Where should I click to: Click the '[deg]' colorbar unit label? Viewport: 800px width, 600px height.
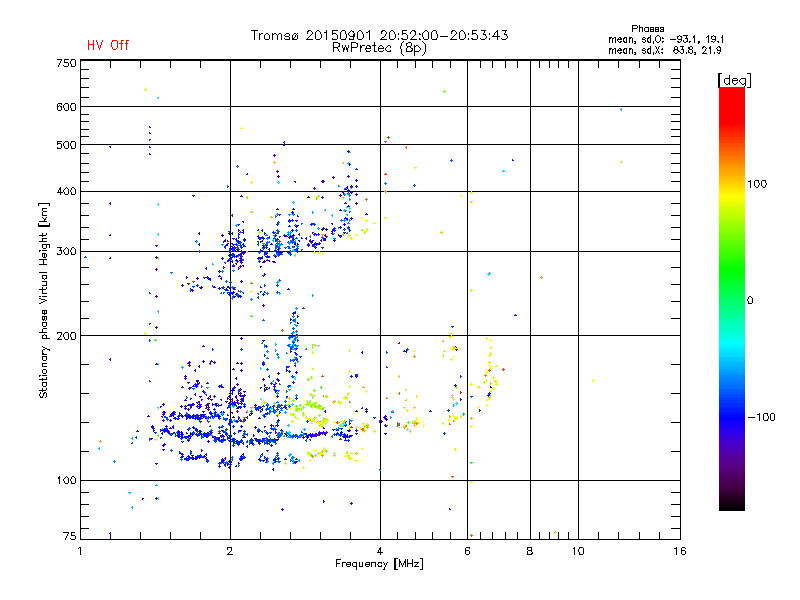tap(734, 80)
